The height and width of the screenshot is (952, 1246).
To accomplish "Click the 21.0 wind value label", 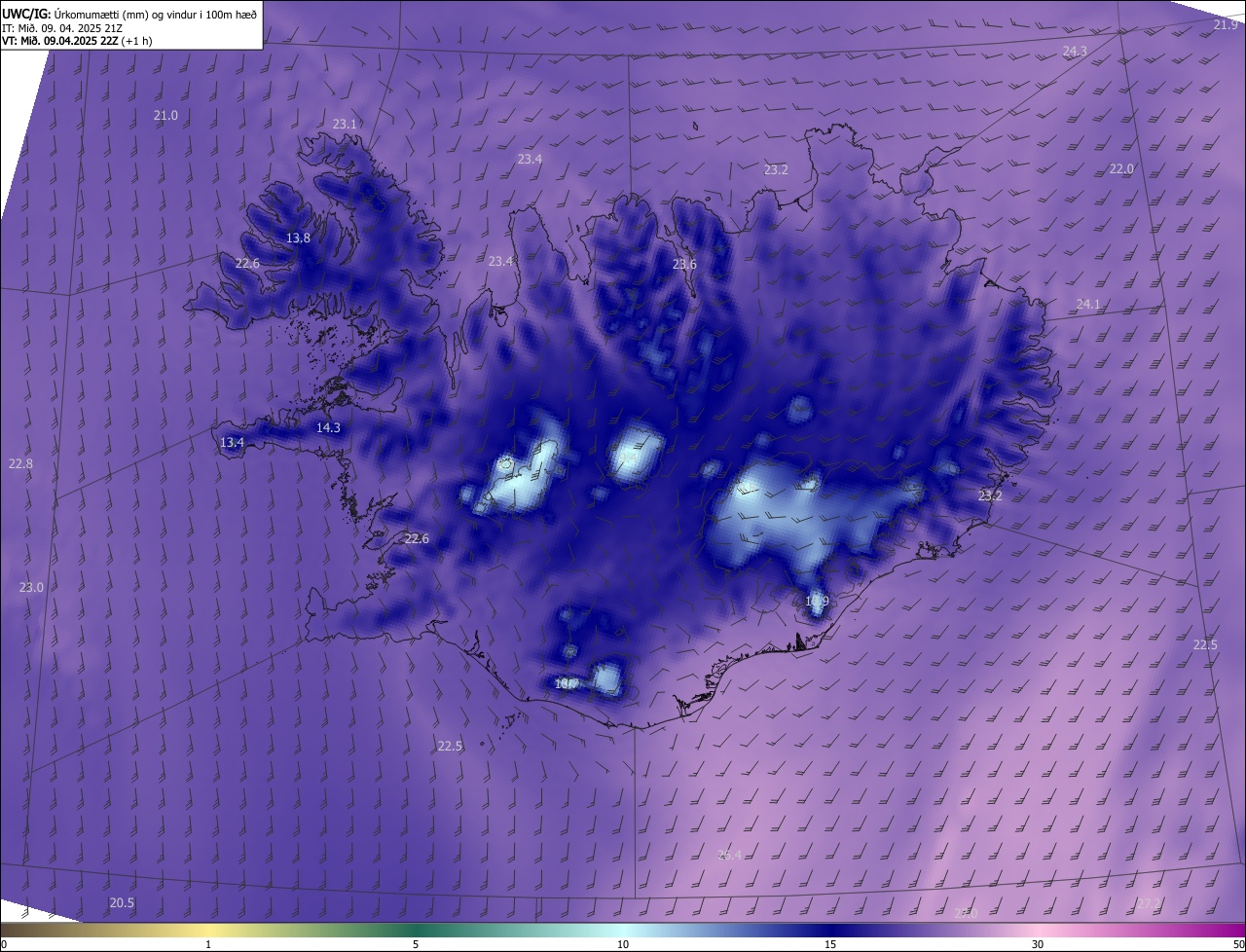I will click(x=166, y=116).
